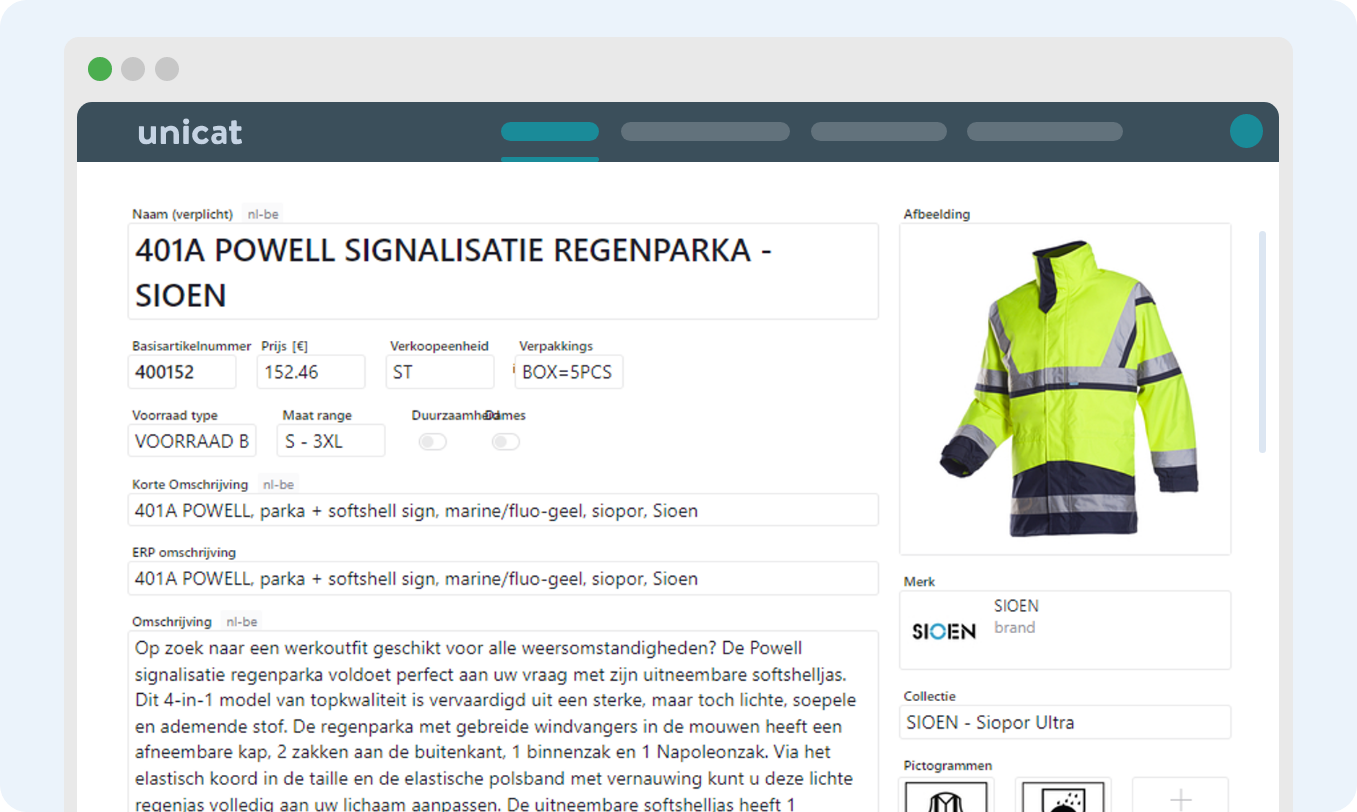Click the unicat logo

tap(189, 132)
